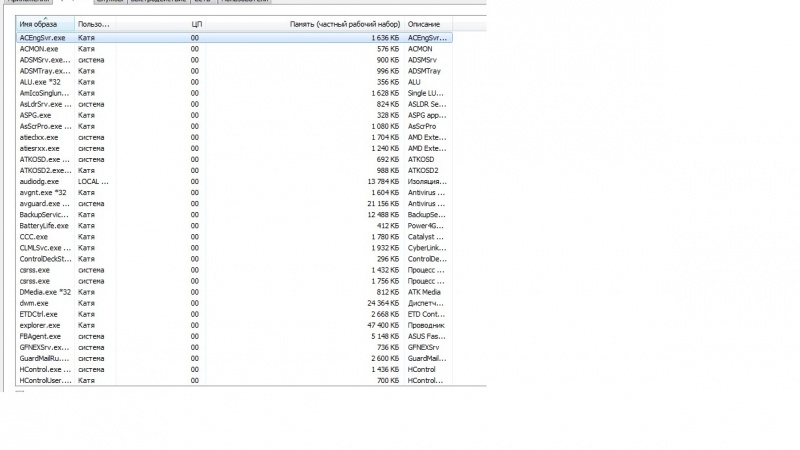Select the ACMON.exe process

pyautogui.click(x=234, y=49)
